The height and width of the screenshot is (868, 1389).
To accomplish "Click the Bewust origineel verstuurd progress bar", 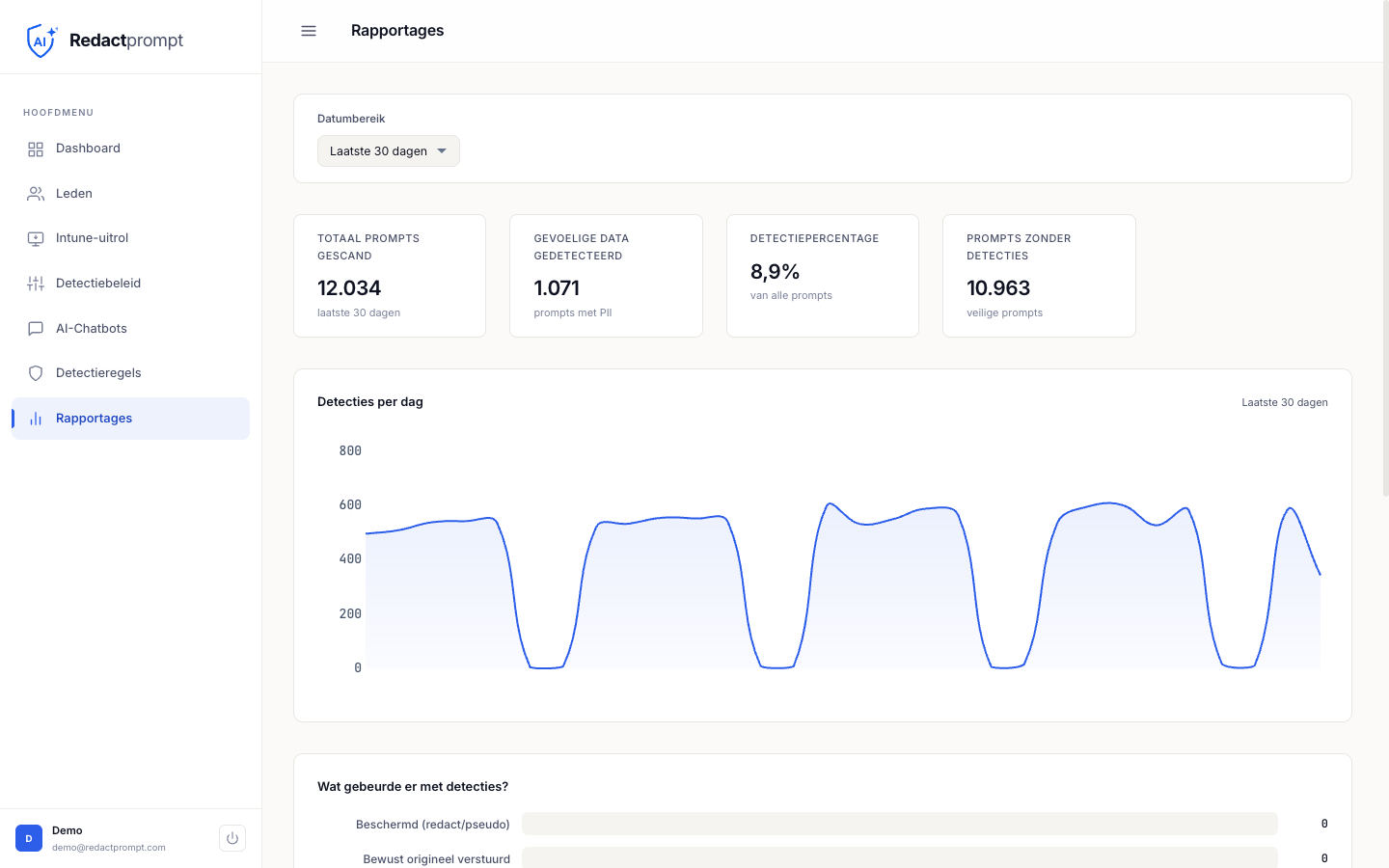I will [x=900, y=858].
